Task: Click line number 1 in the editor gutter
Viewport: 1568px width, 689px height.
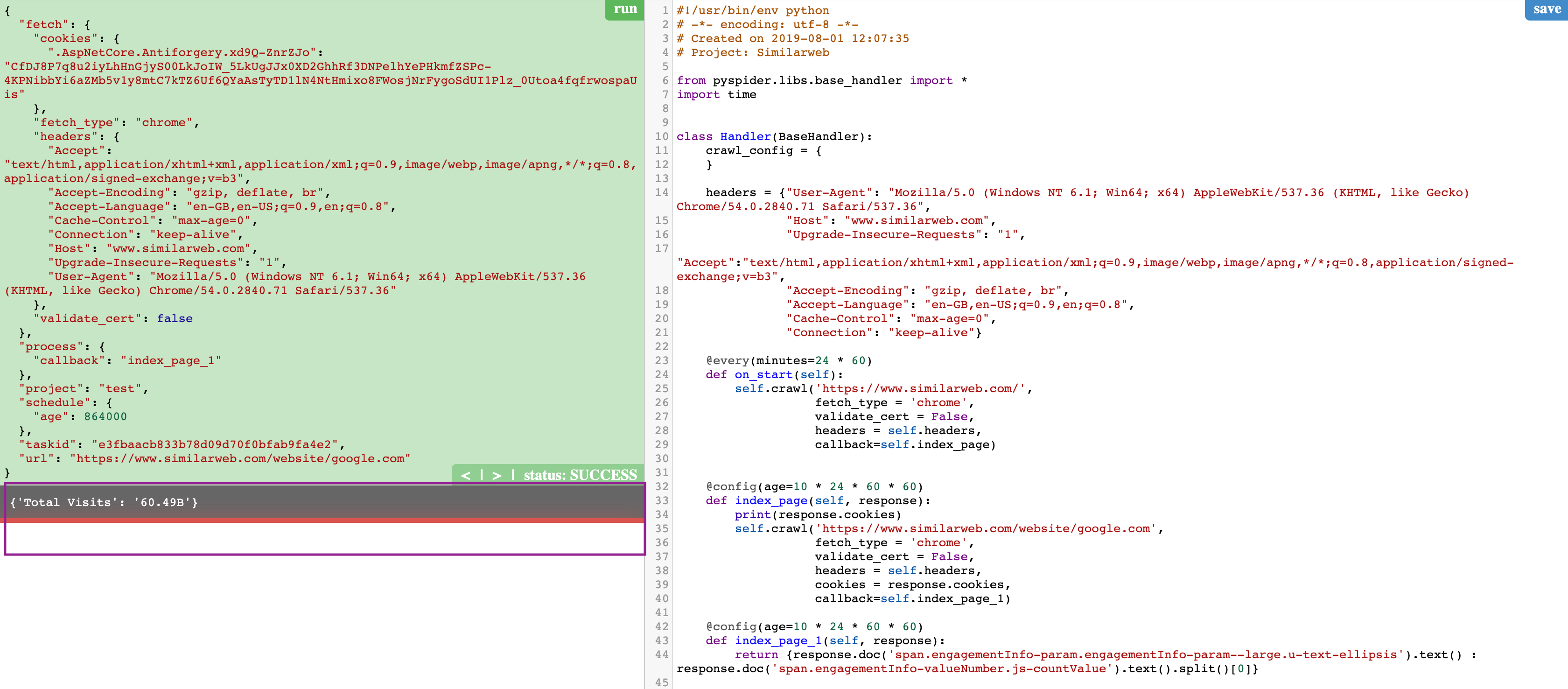Action: click(x=665, y=10)
